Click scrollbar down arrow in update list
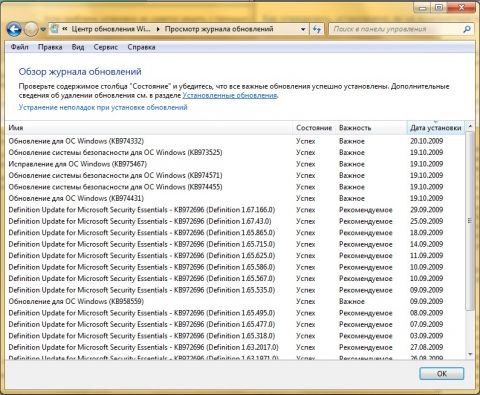Viewport: 480px width, 395px height. [470, 354]
